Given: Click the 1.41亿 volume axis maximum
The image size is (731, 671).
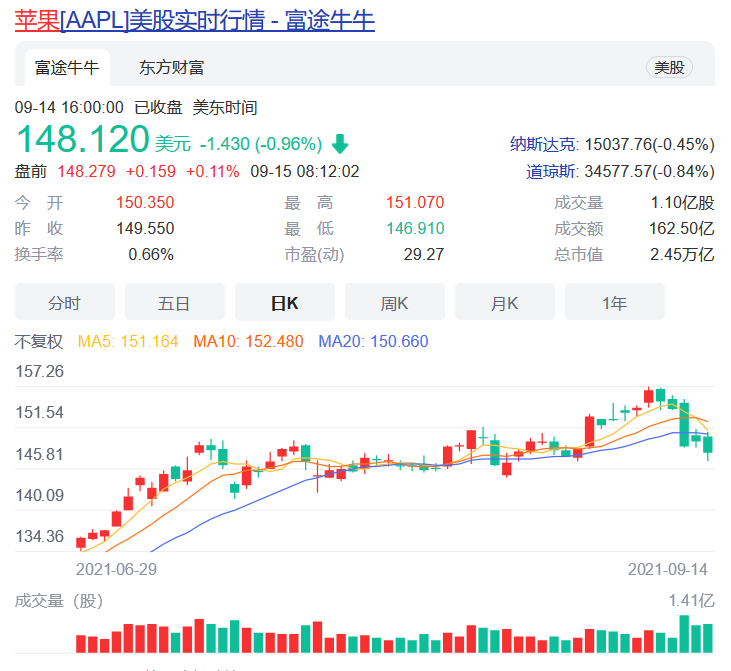Looking at the screenshot, I should coord(691,601).
